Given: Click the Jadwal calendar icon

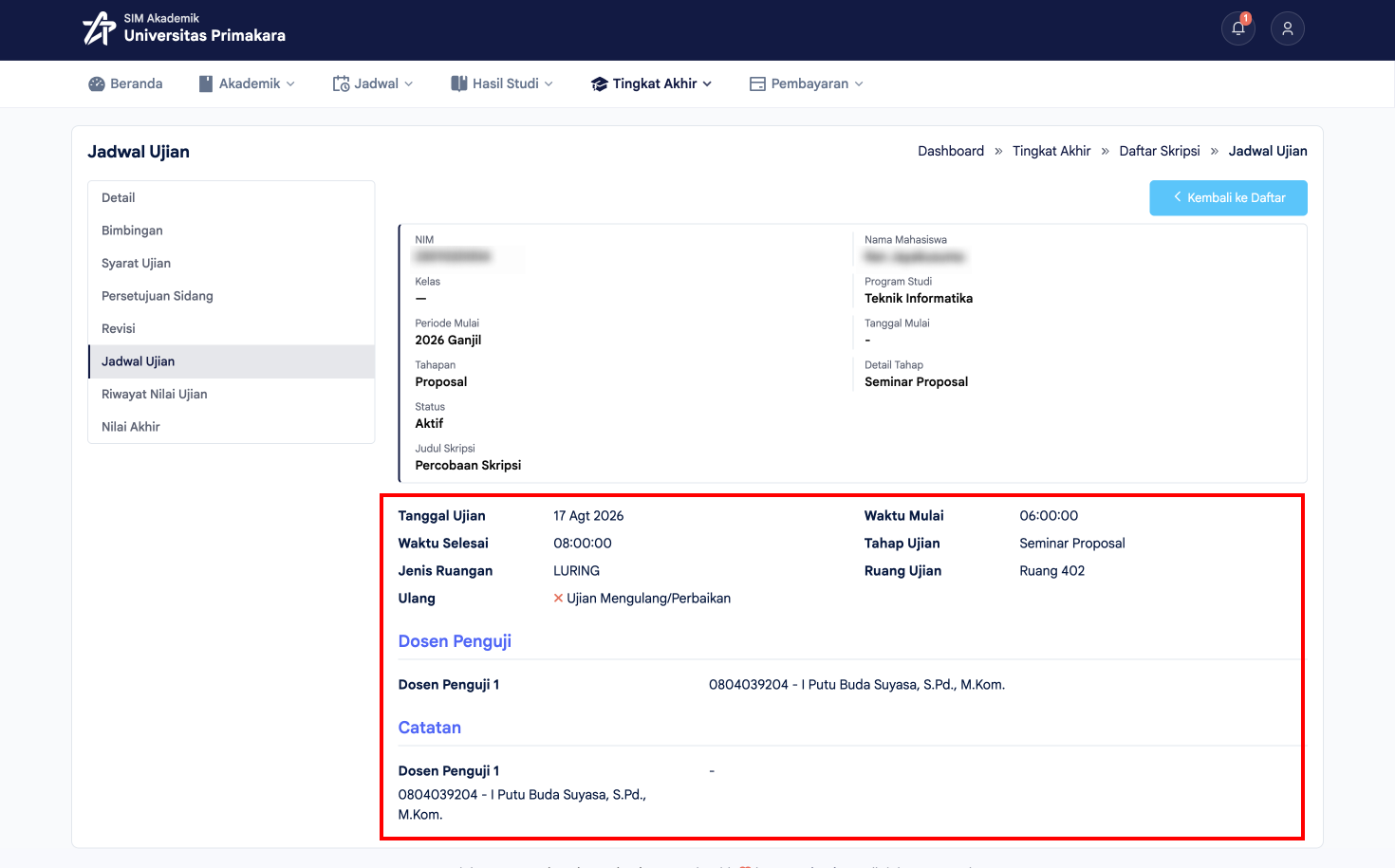Looking at the screenshot, I should coord(341,83).
